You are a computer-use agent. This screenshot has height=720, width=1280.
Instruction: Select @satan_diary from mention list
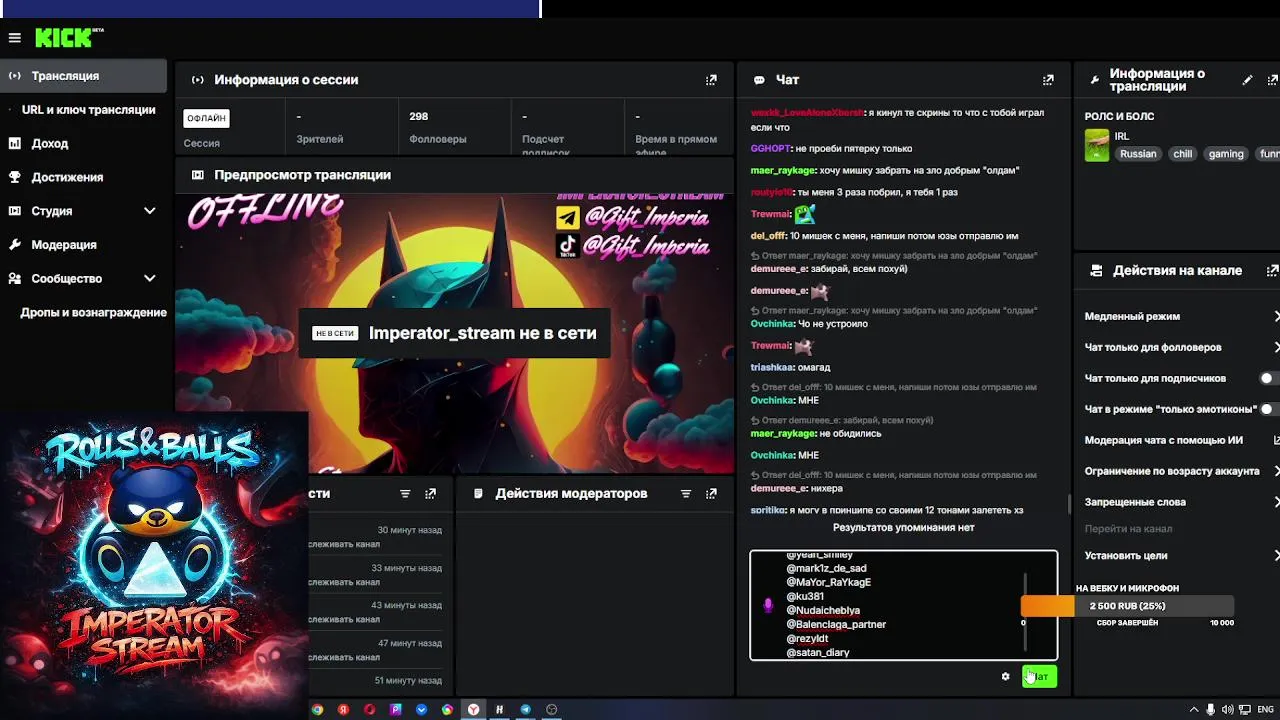click(818, 653)
